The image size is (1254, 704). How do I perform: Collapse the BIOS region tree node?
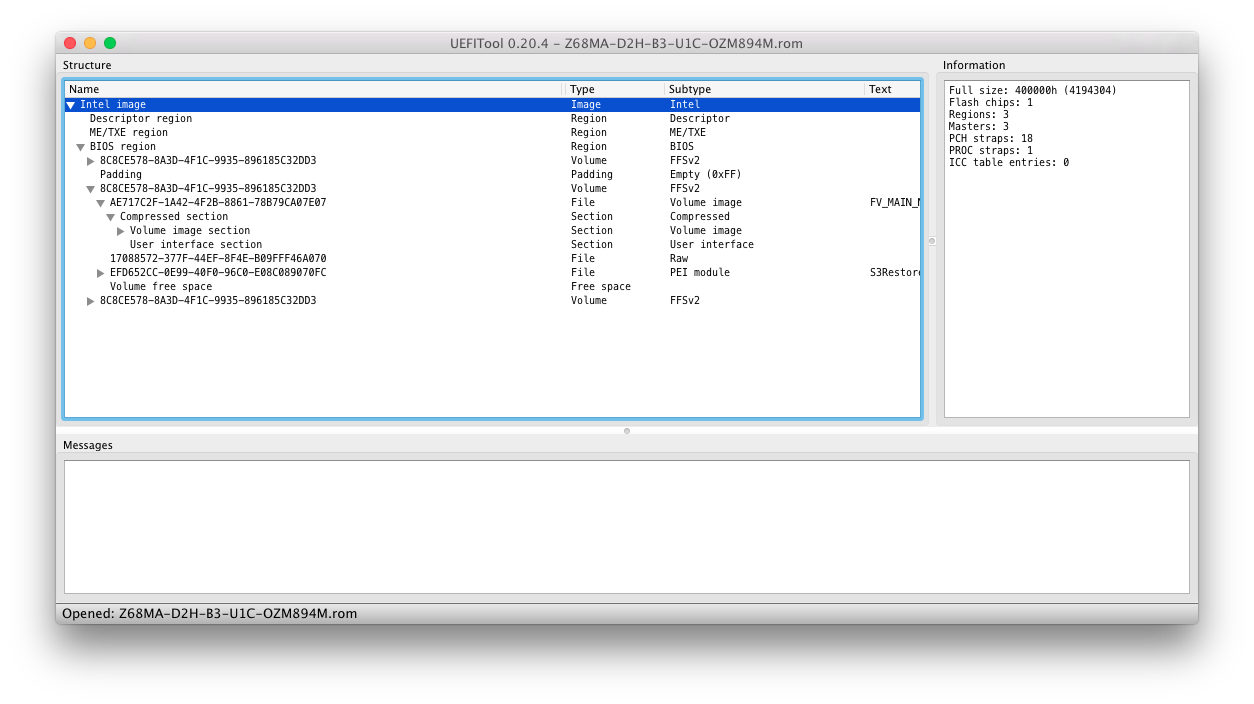click(x=81, y=147)
